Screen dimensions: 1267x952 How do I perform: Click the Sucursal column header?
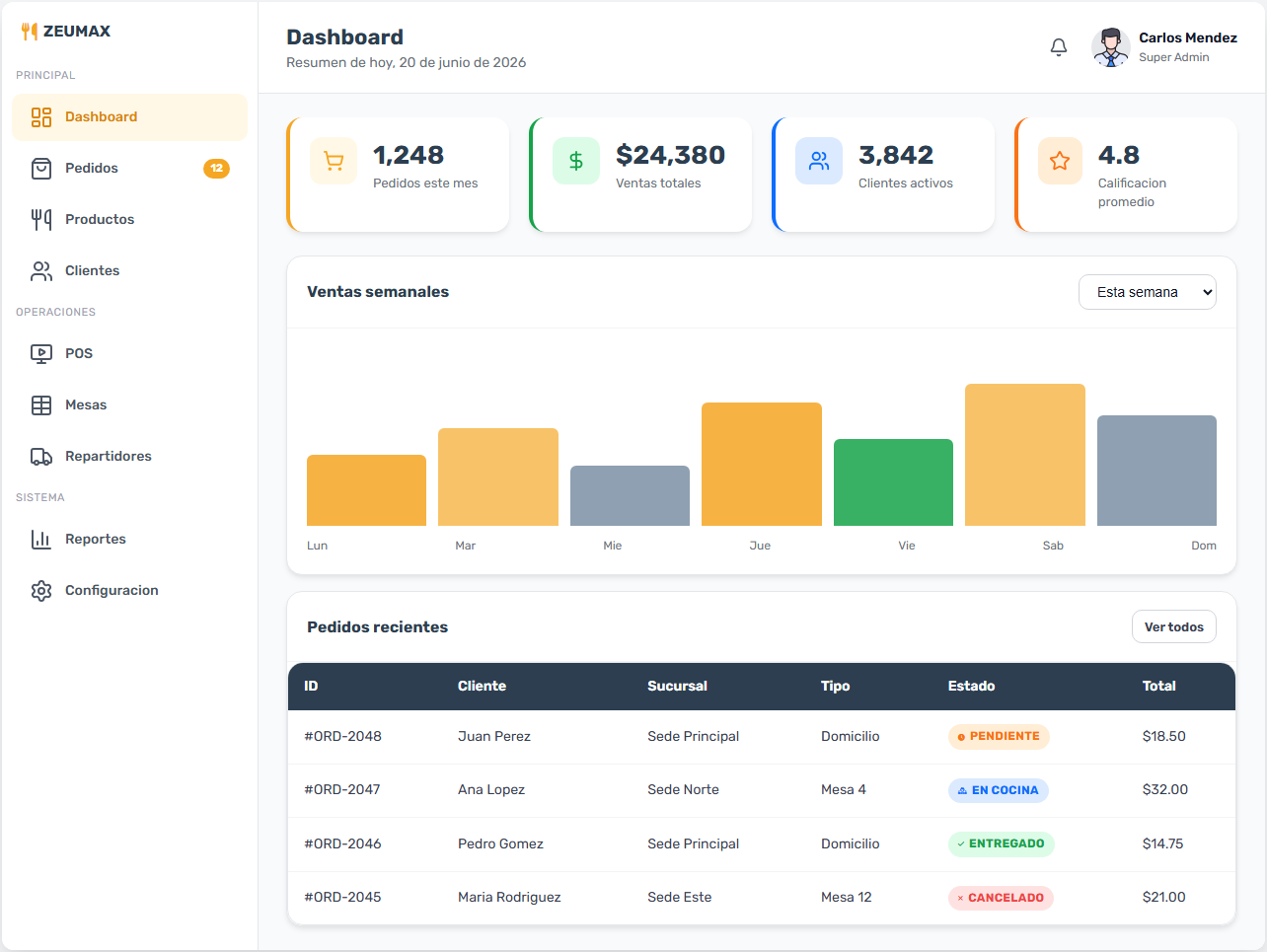click(677, 687)
